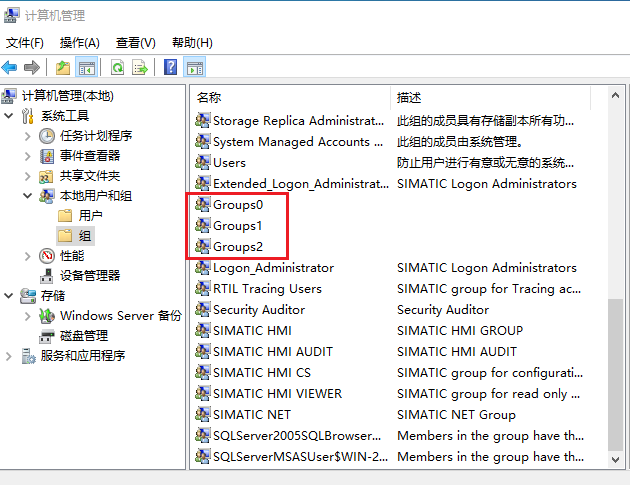Expand the 任务计划程序 node

click(x=28, y=136)
